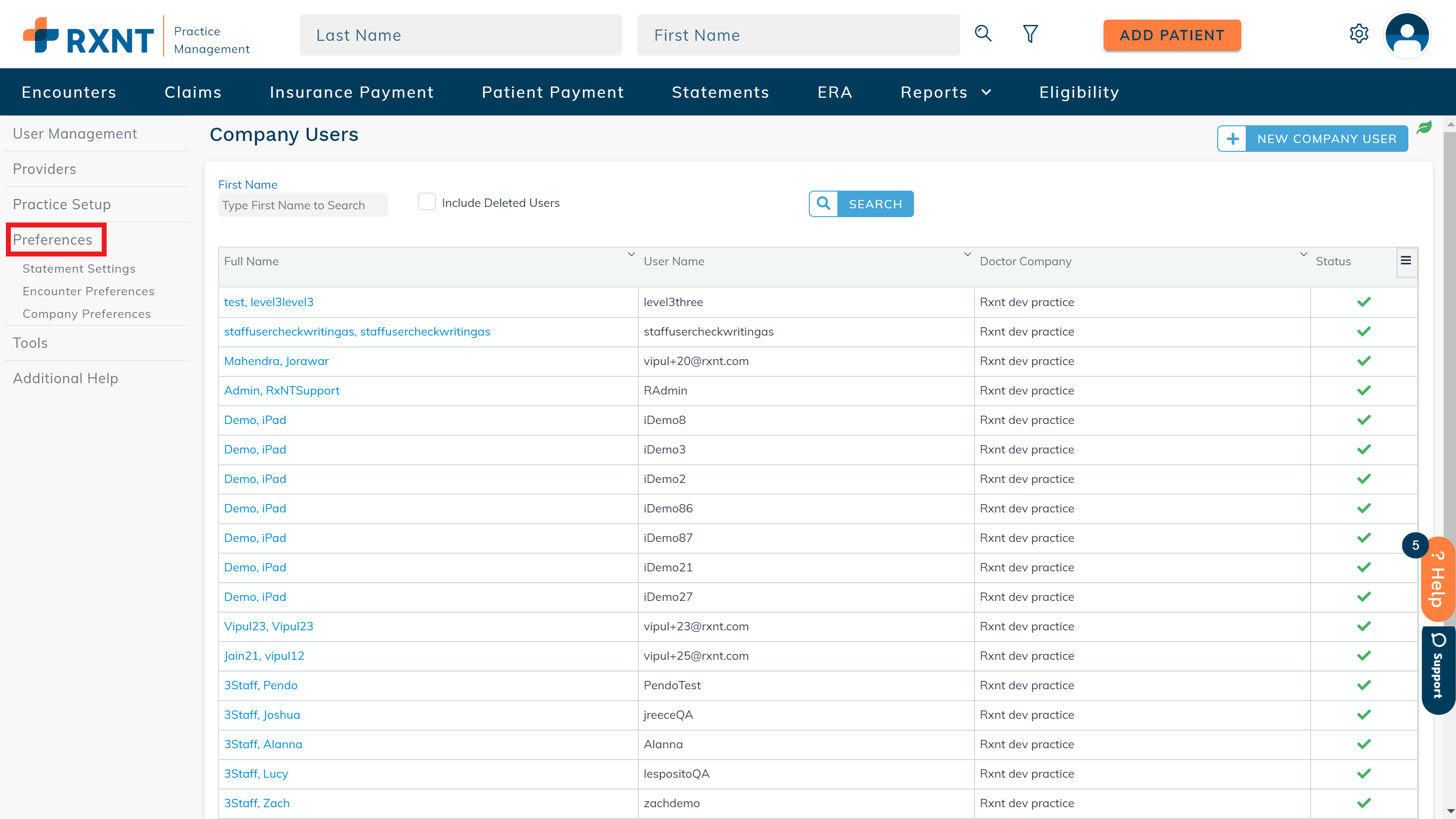
Task: Open User Name column dropdown arrow
Action: [x=967, y=254]
